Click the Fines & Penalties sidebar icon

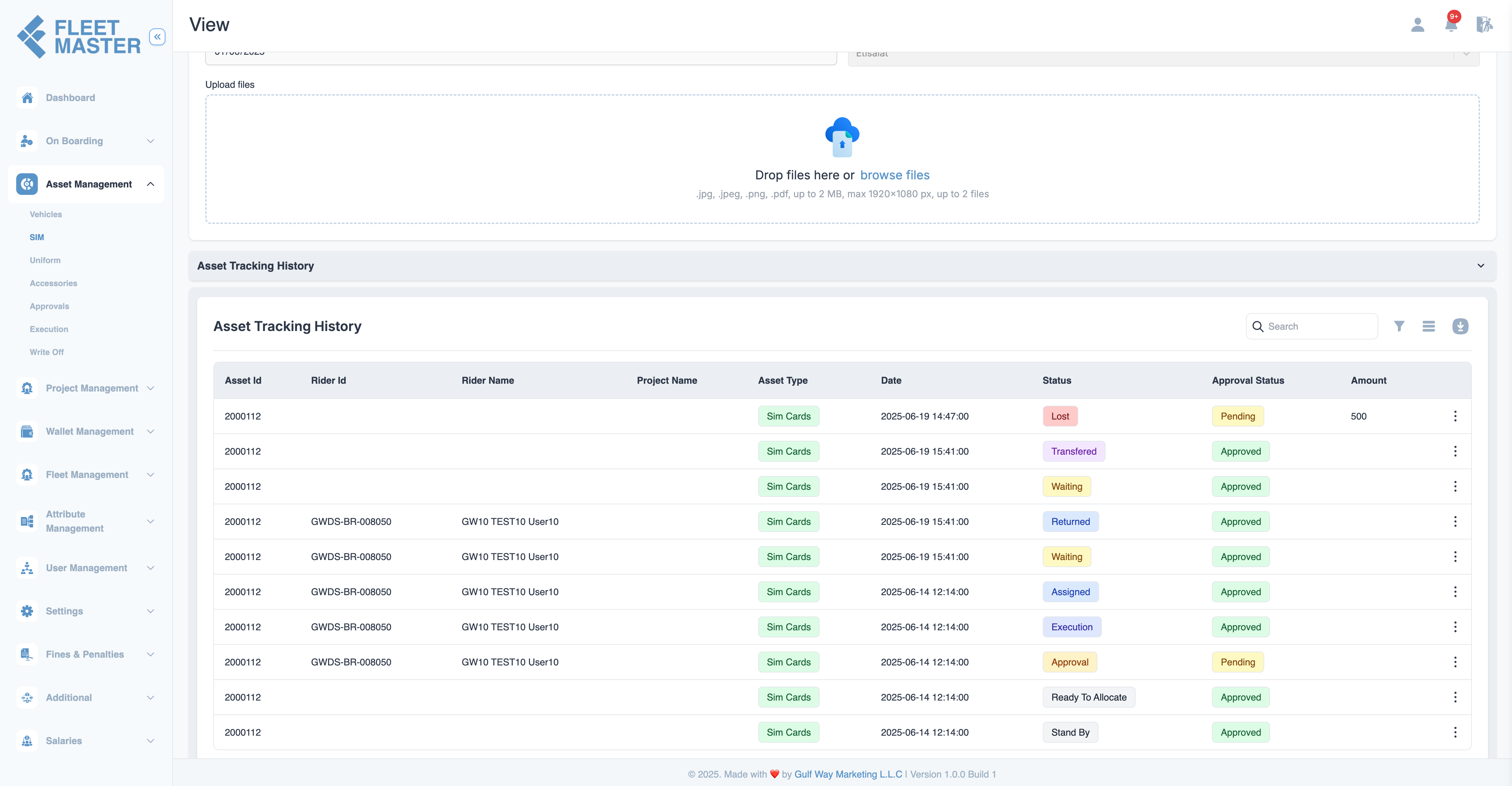click(27, 654)
